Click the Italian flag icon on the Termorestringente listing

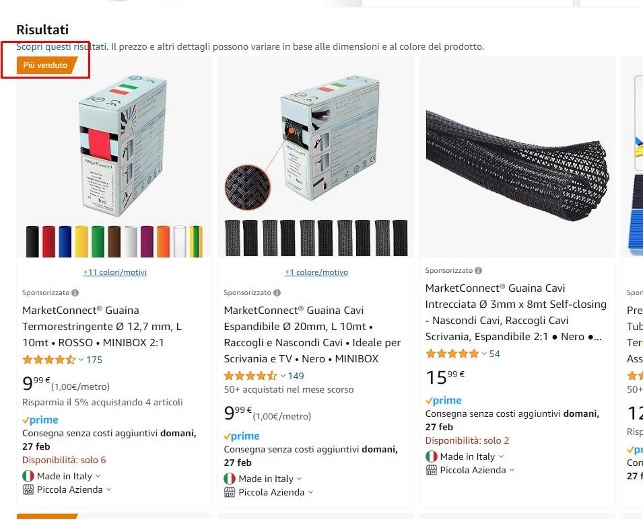pos(28,476)
